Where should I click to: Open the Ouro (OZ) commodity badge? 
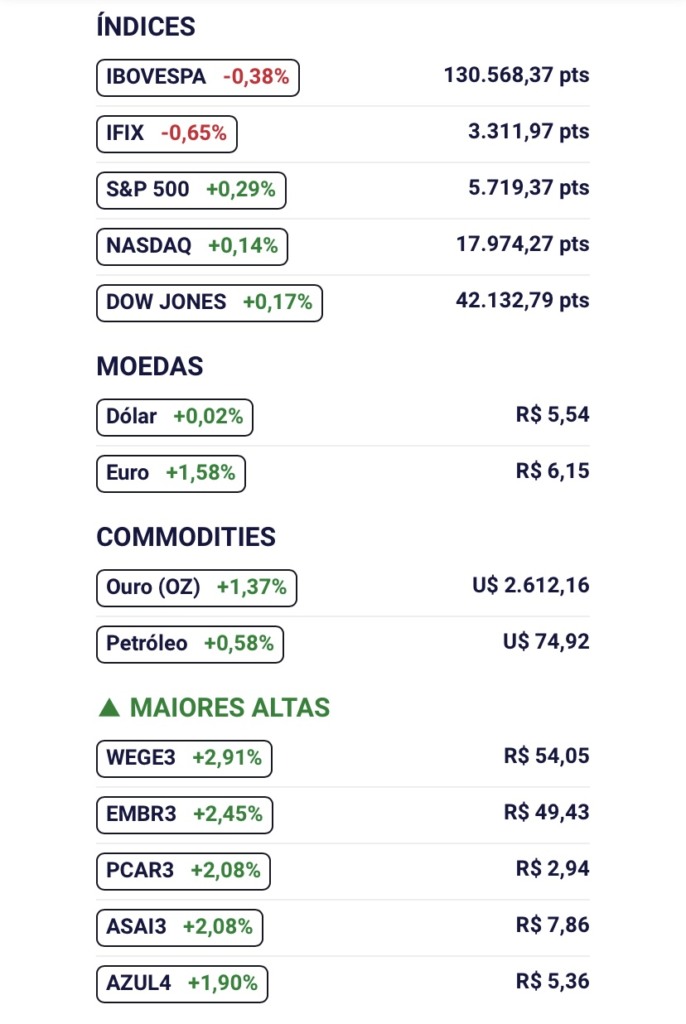click(x=196, y=588)
